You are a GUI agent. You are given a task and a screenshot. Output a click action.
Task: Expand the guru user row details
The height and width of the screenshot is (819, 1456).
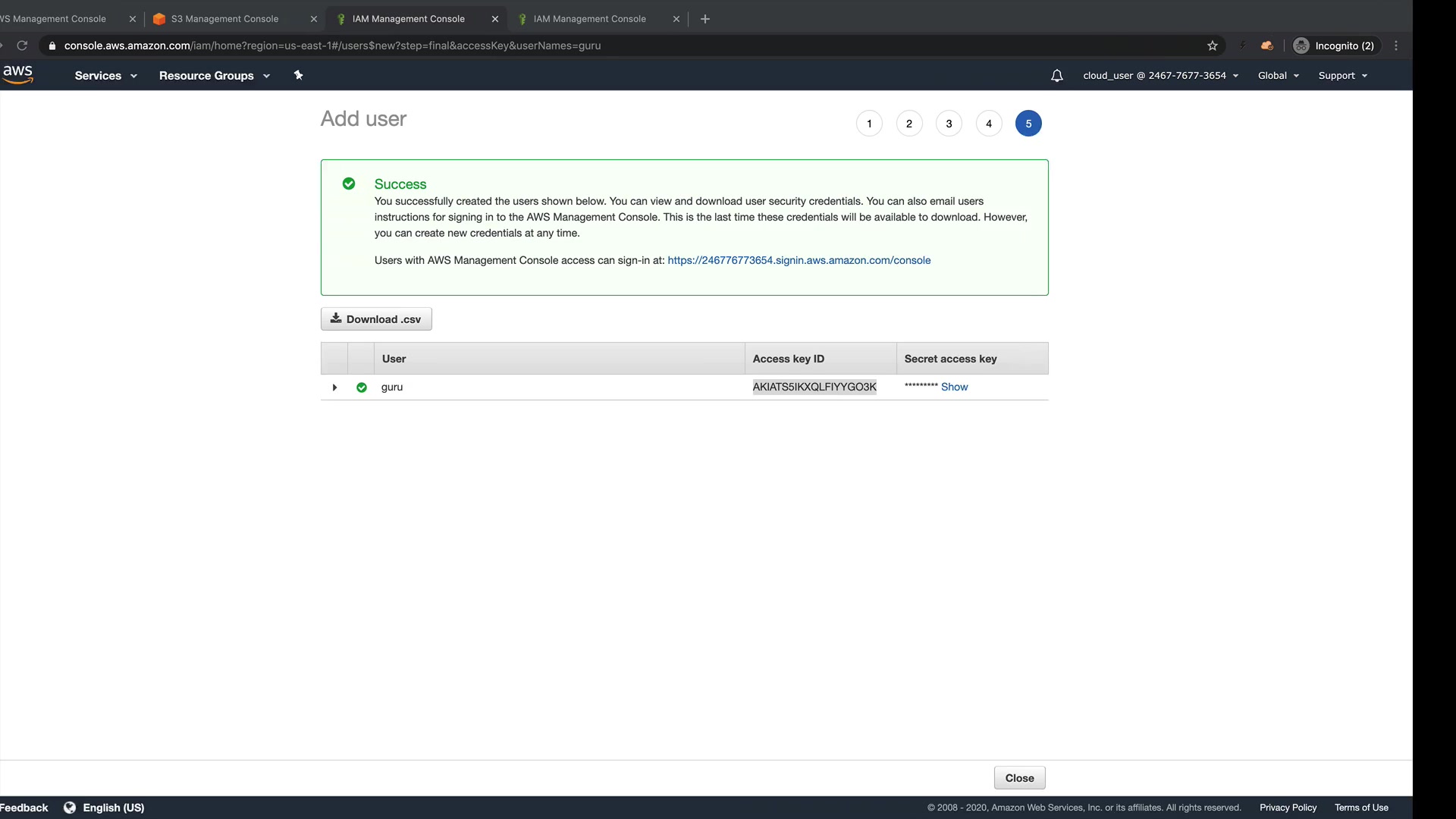(x=334, y=388)
